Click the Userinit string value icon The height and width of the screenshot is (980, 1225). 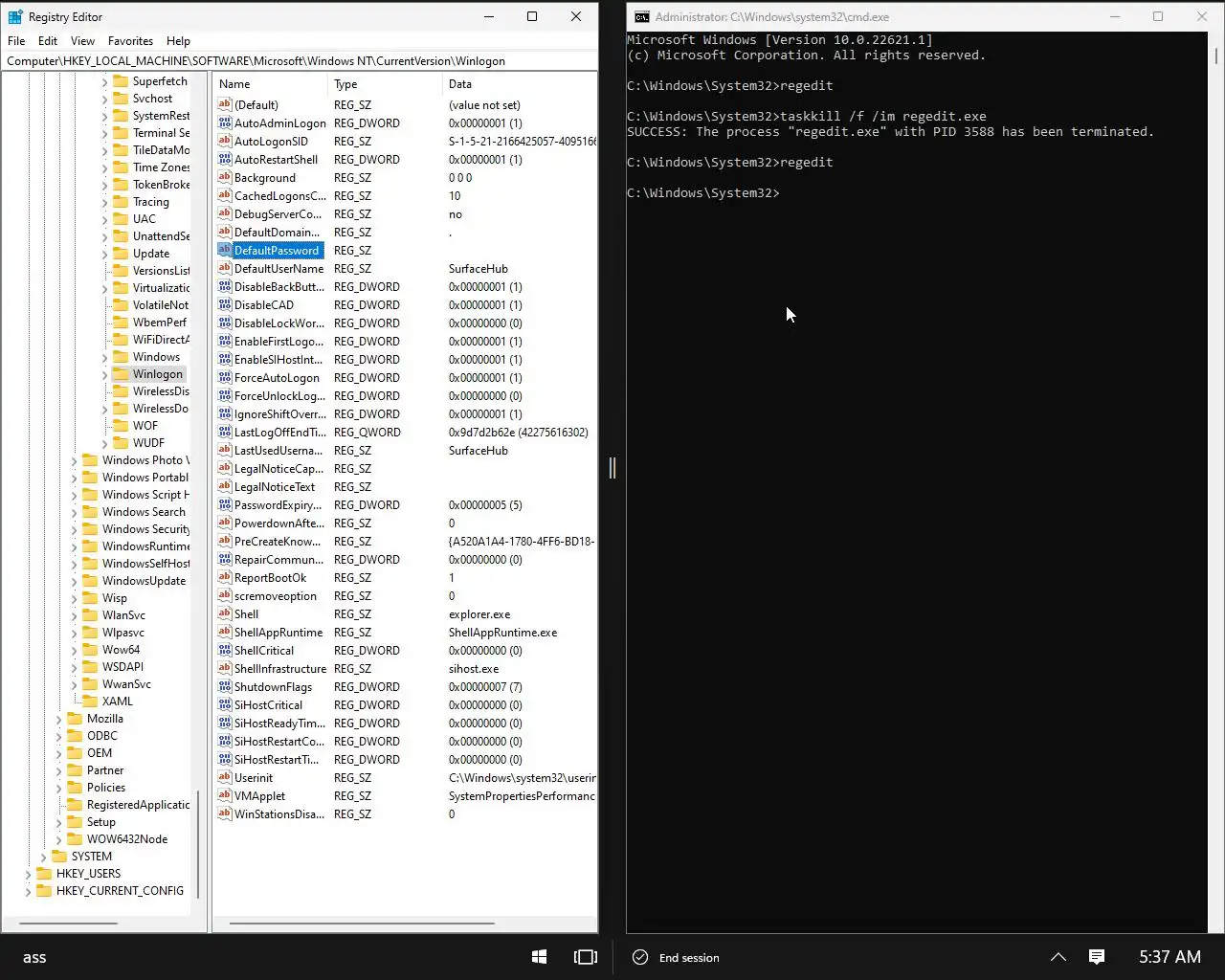pos(225,777)
